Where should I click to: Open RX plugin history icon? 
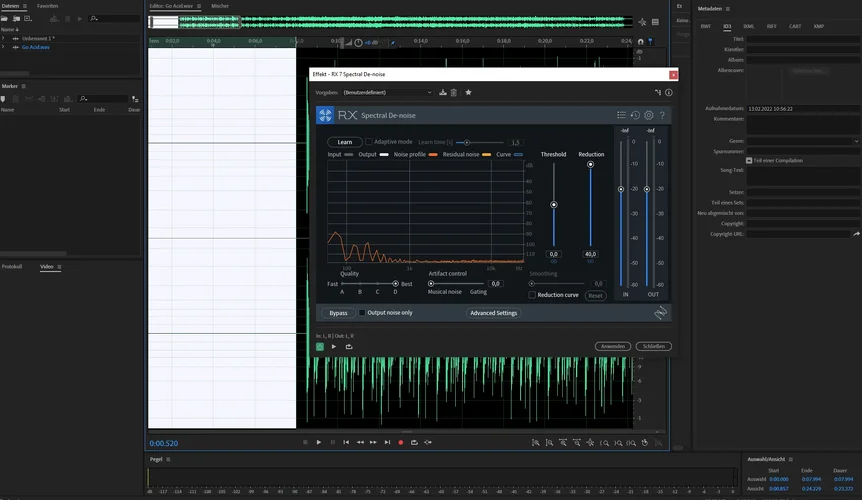(x=635, y=115)
